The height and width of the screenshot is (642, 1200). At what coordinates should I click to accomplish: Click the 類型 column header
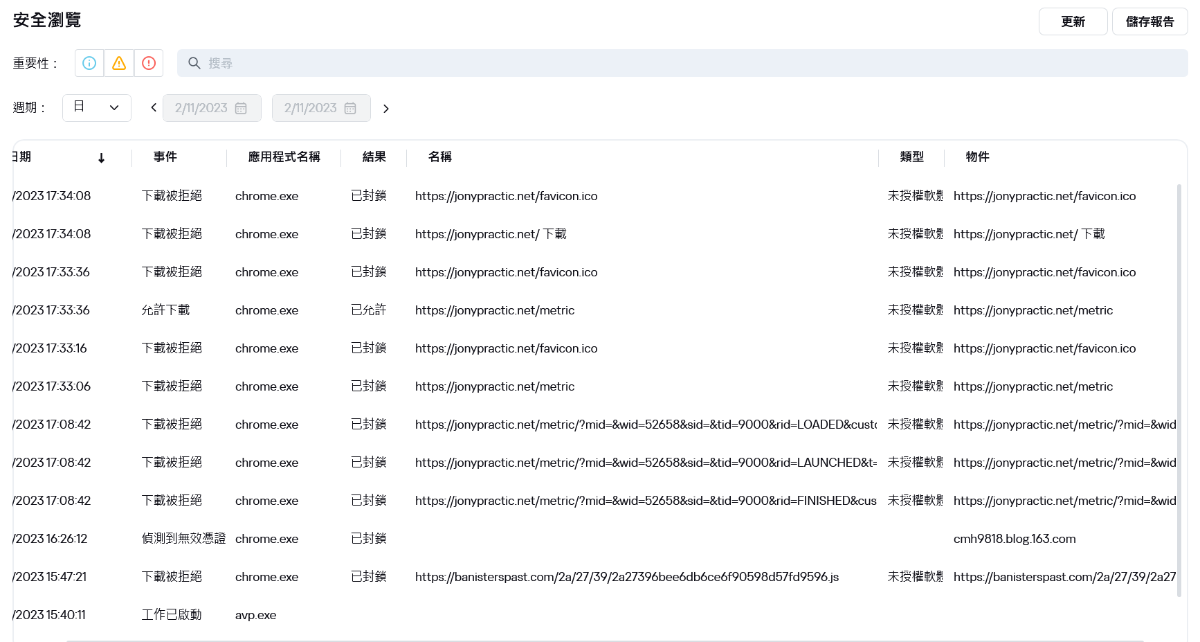coord(911,157)
